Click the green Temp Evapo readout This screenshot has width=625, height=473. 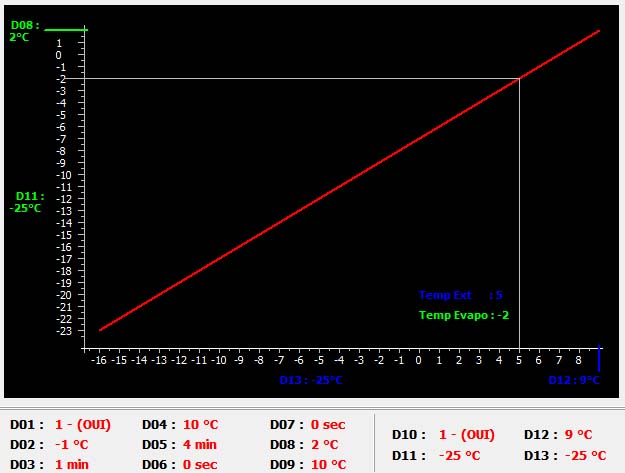pos(464,315)
